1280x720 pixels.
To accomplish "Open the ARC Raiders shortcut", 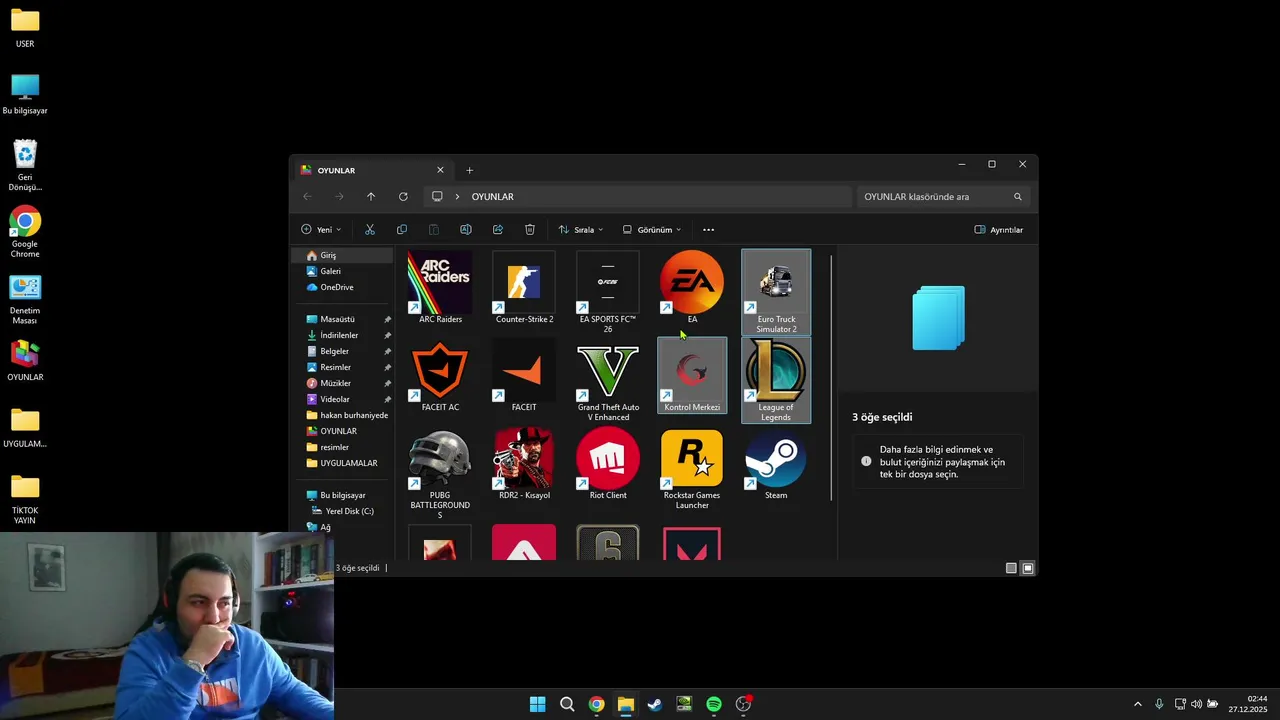I will click(x=440, y=288).
